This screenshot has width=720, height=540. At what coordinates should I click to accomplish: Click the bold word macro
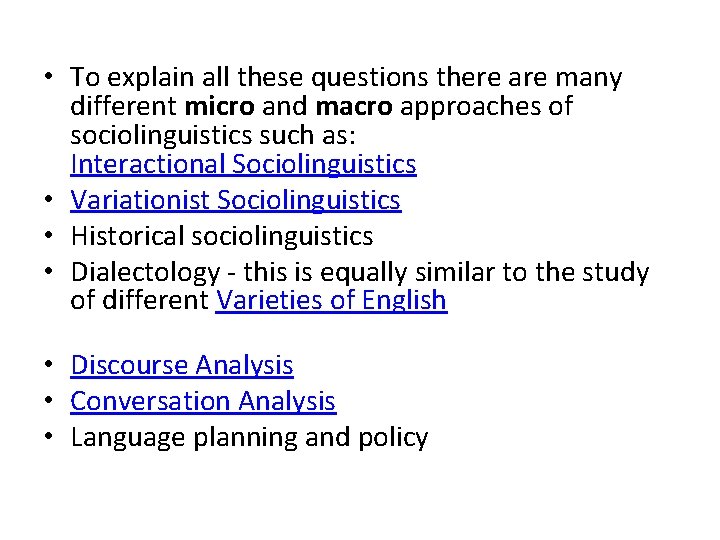click(354, 107)
